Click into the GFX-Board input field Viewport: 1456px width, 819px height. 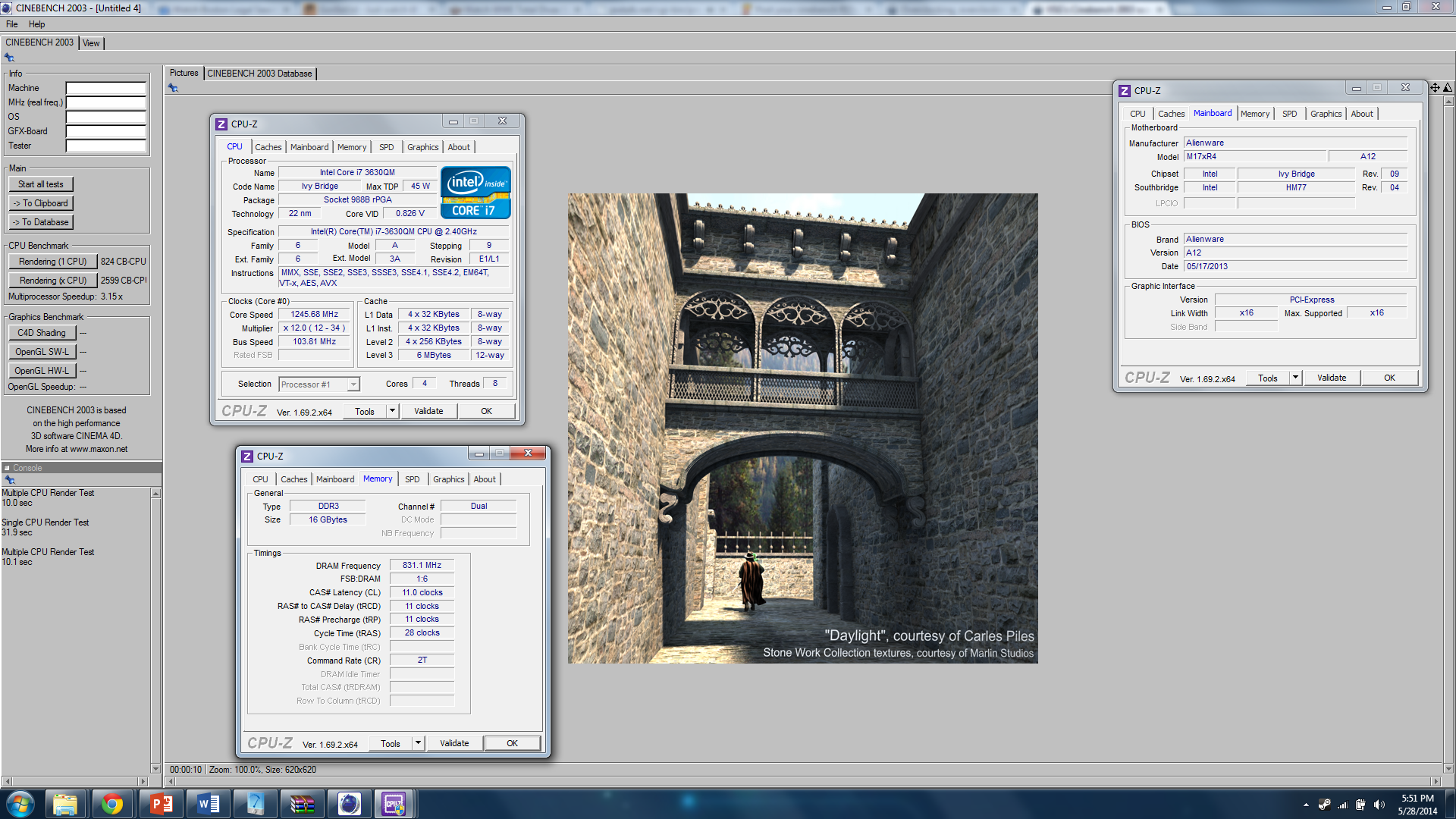[x=105, y=131]
